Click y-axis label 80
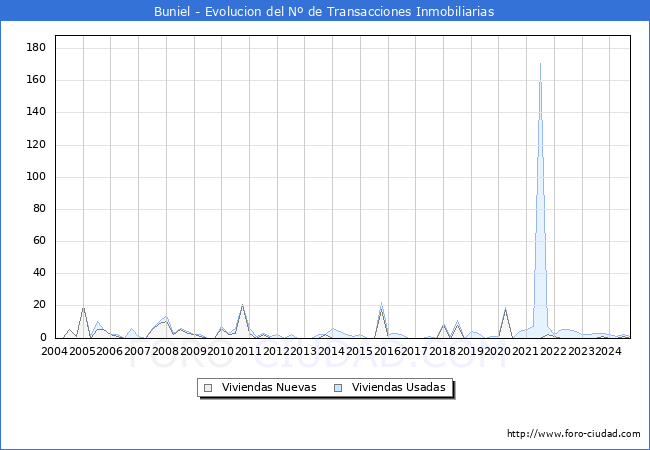This screenshot has height=450, width=650. 39,208
